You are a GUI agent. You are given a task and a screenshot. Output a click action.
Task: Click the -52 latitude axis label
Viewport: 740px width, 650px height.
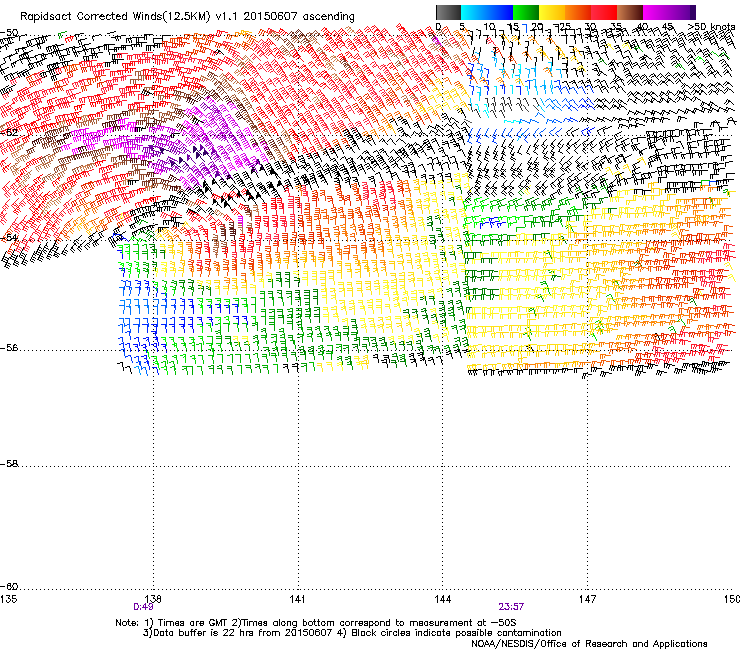coord(9,132)
